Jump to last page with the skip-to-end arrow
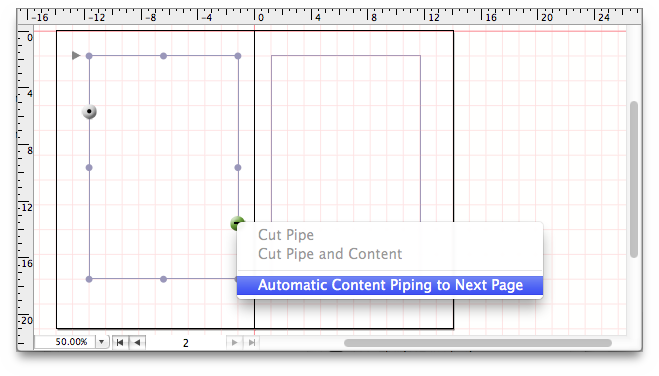Viewport: 659px width, 376px height. tap(251, 342)
